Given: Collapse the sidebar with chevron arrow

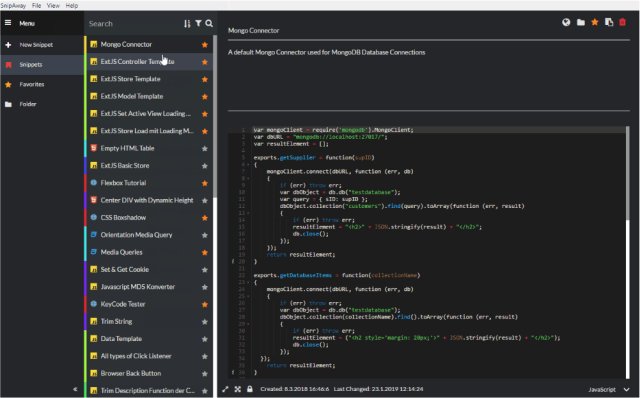Looking at the screenshot, I should pos(75,389).
